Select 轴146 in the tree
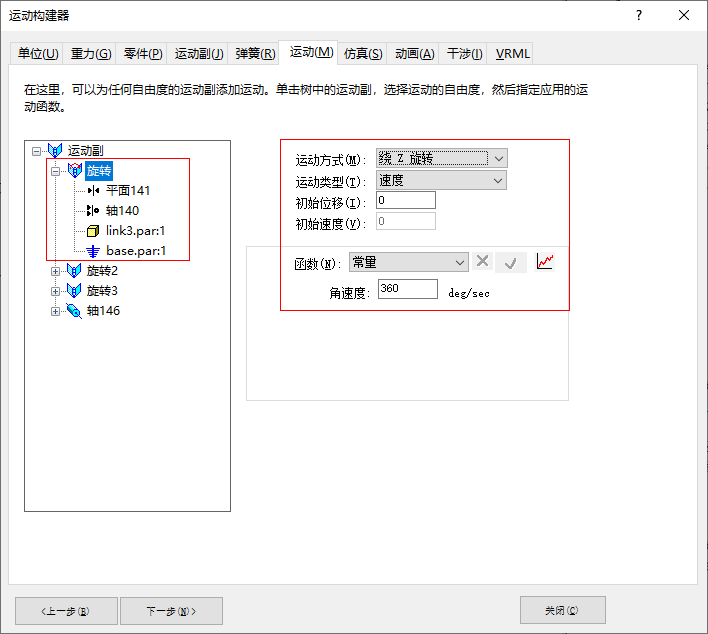The height and width of the screenshot is (634, 708). click(103, 311)
